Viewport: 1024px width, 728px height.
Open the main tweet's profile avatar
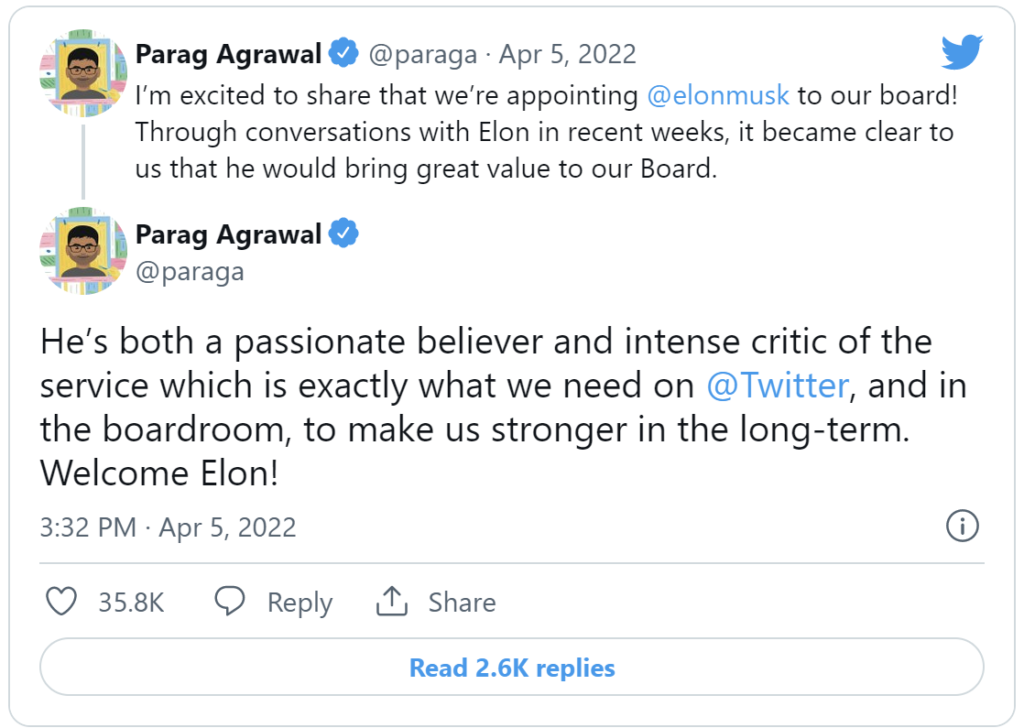[83, 251]
